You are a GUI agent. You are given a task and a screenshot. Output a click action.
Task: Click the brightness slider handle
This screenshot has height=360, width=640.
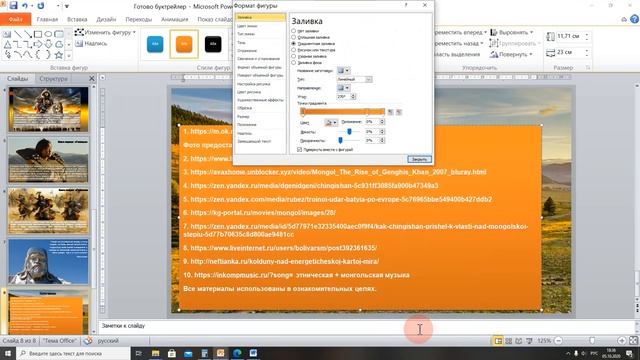349,131
